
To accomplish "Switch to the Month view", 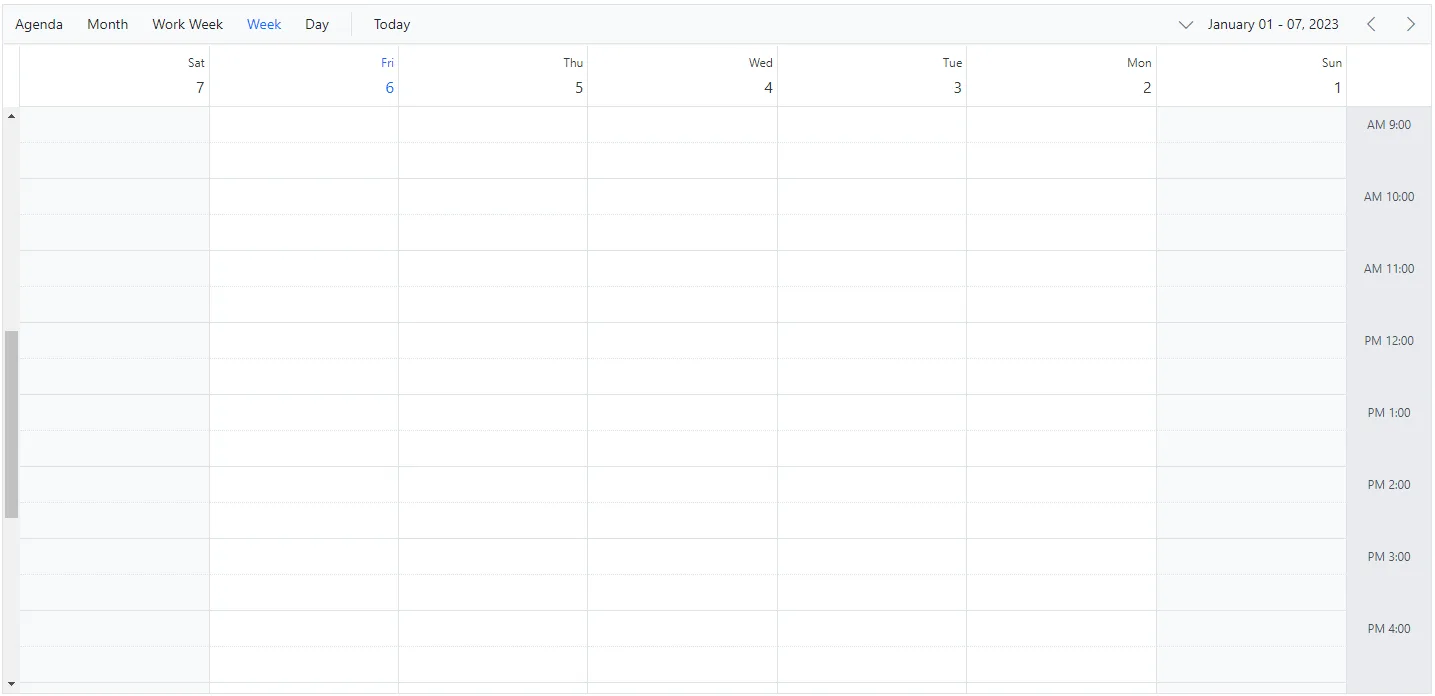I will click(x=107, y=24).
